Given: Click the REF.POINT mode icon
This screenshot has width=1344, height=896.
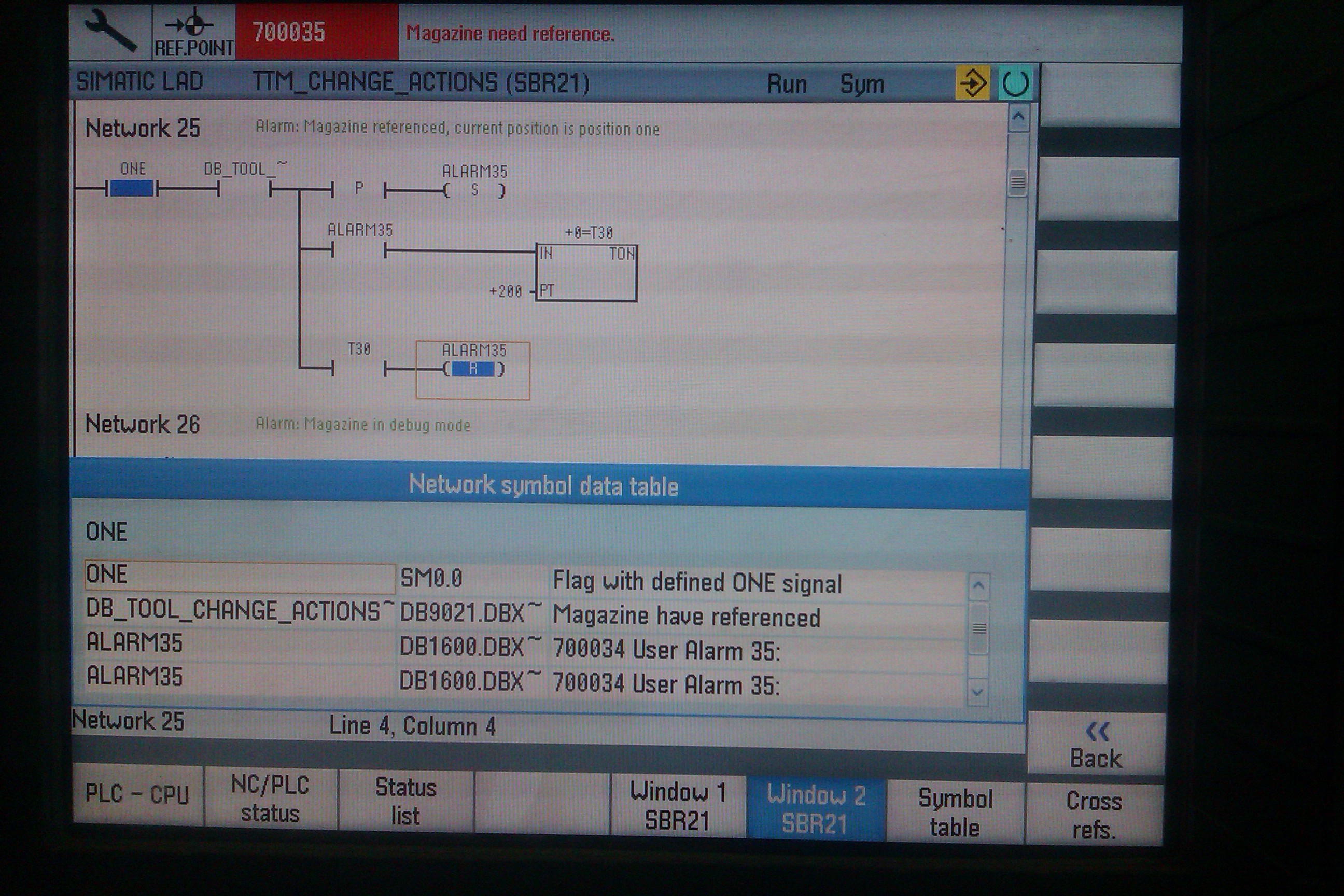Looking at the screenshot, I should [x=194, y=33].
